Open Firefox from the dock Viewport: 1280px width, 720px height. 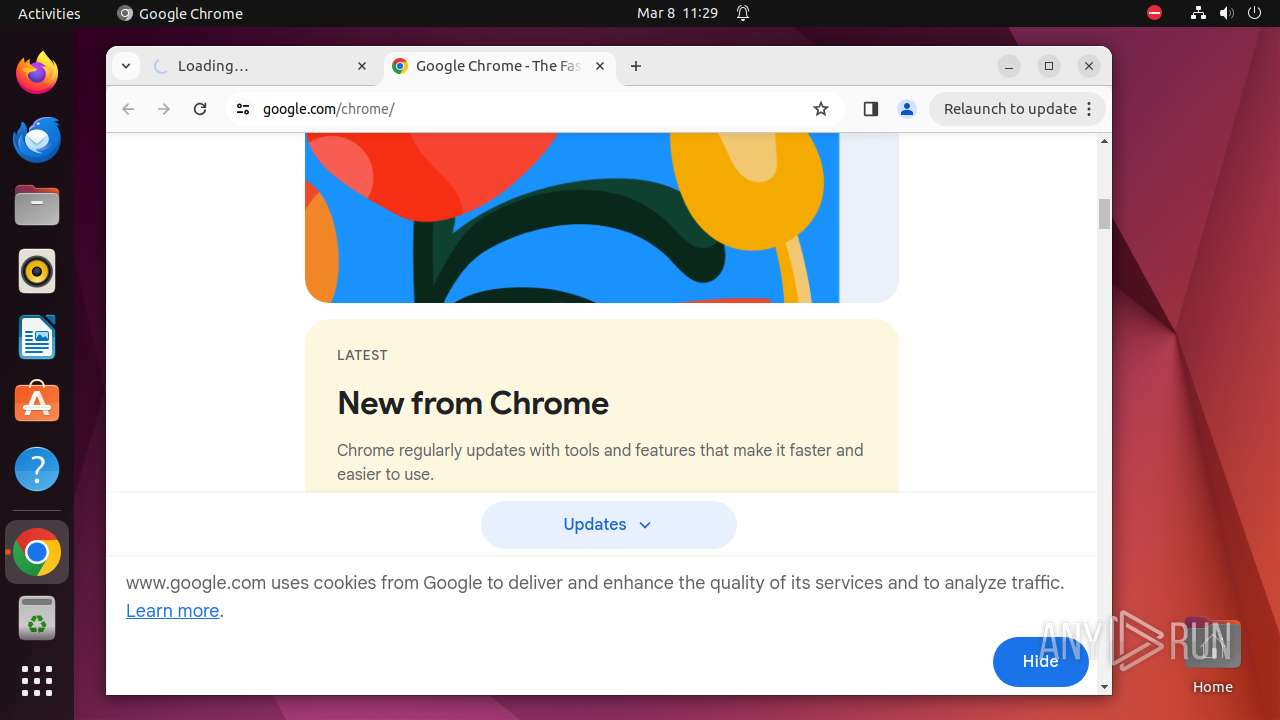(x=37, y=73)
